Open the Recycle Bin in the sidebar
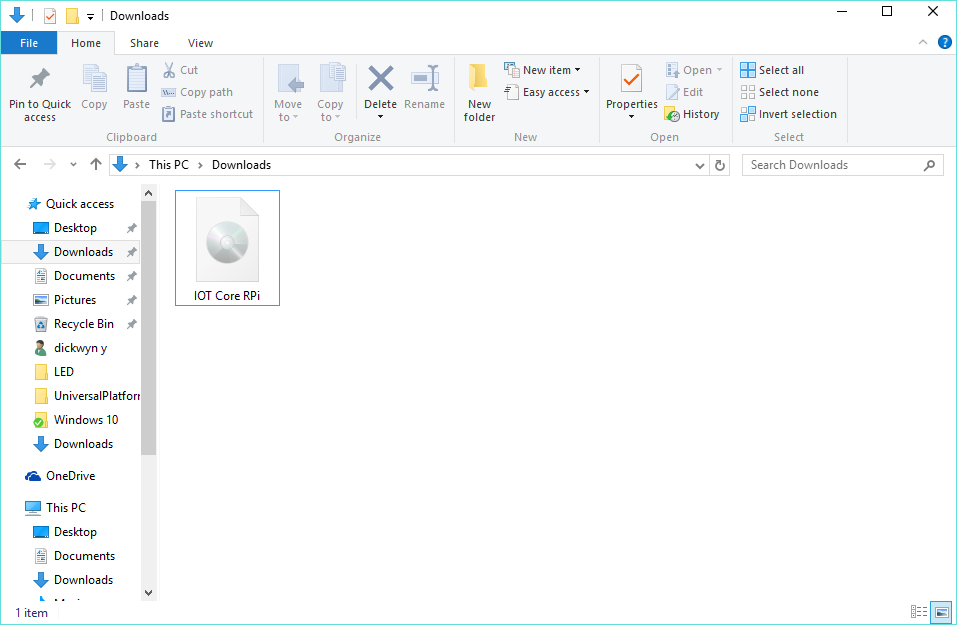Screen dimensions: 957x625 coord(84,323)
